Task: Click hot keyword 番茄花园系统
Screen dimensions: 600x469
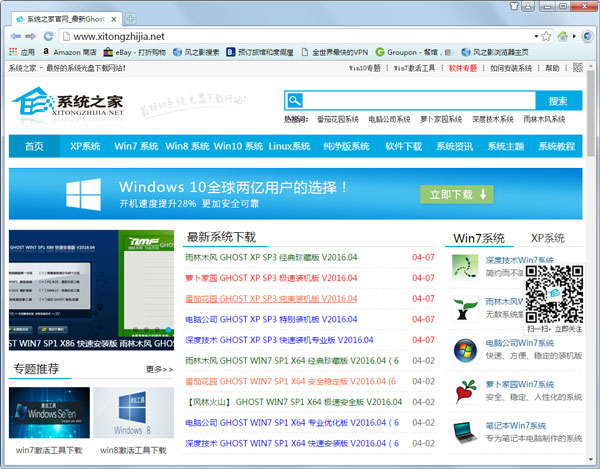Action: (x=338, y=119)
